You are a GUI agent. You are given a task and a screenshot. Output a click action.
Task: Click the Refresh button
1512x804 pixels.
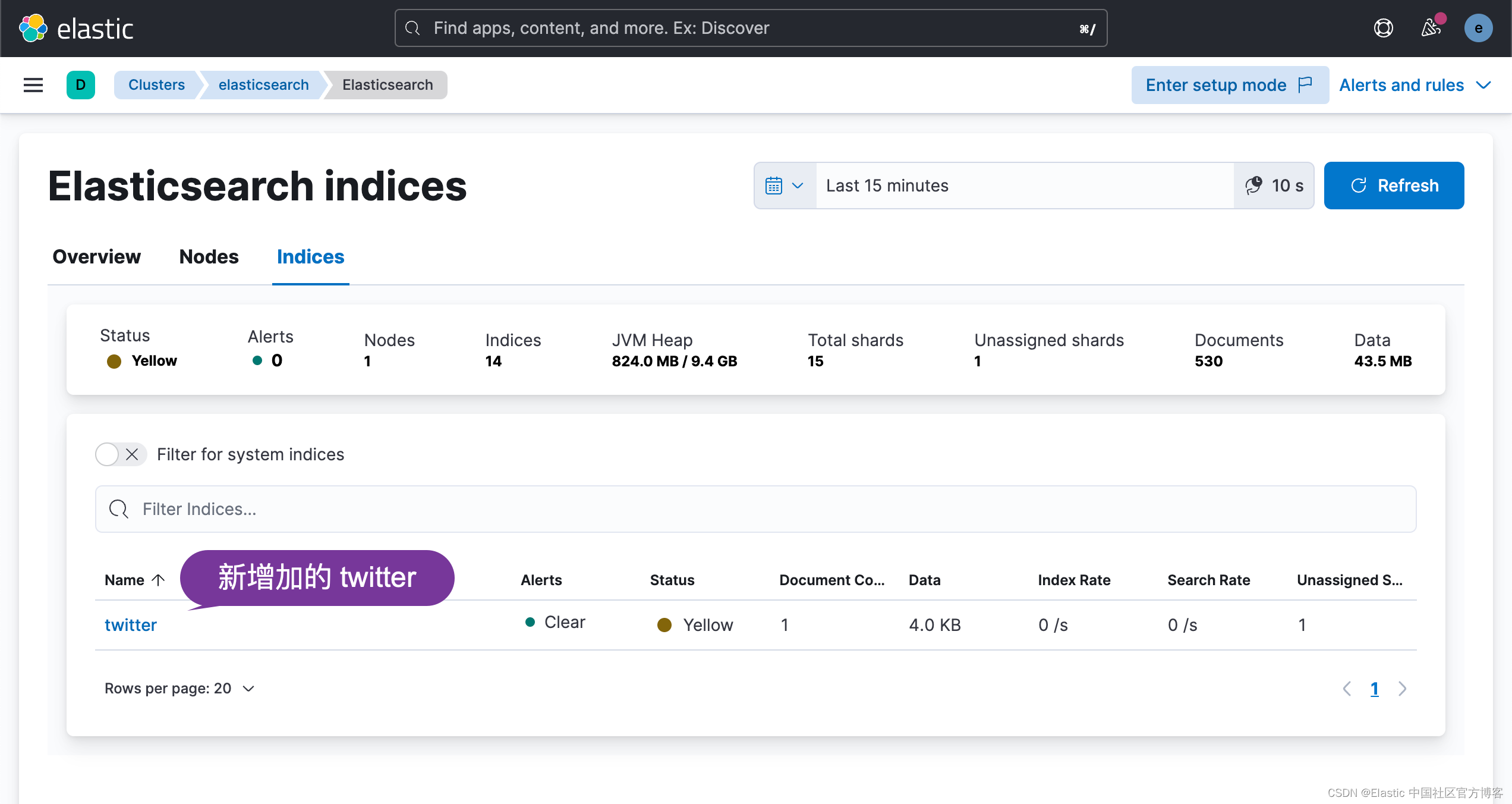tap(1394, 186)
